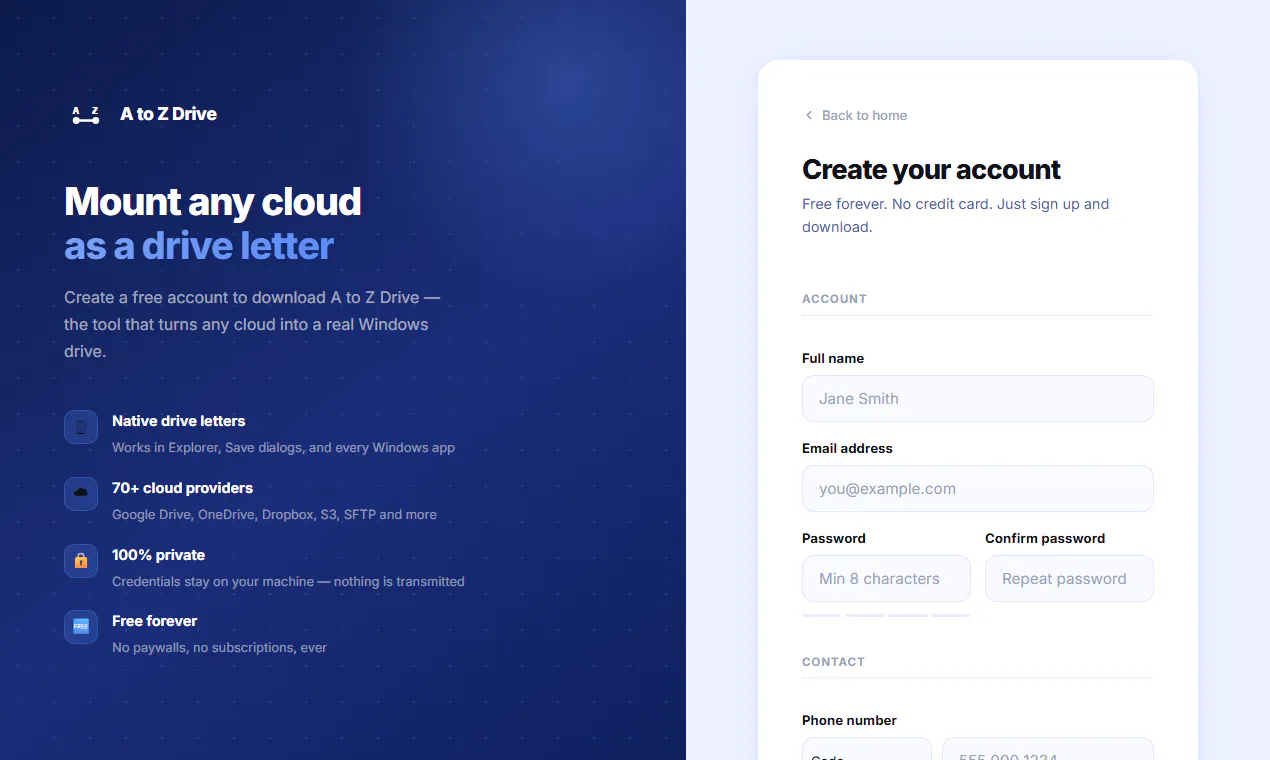
Task: Click the Mount any cloud headline
Action: (x=212, y=202)
